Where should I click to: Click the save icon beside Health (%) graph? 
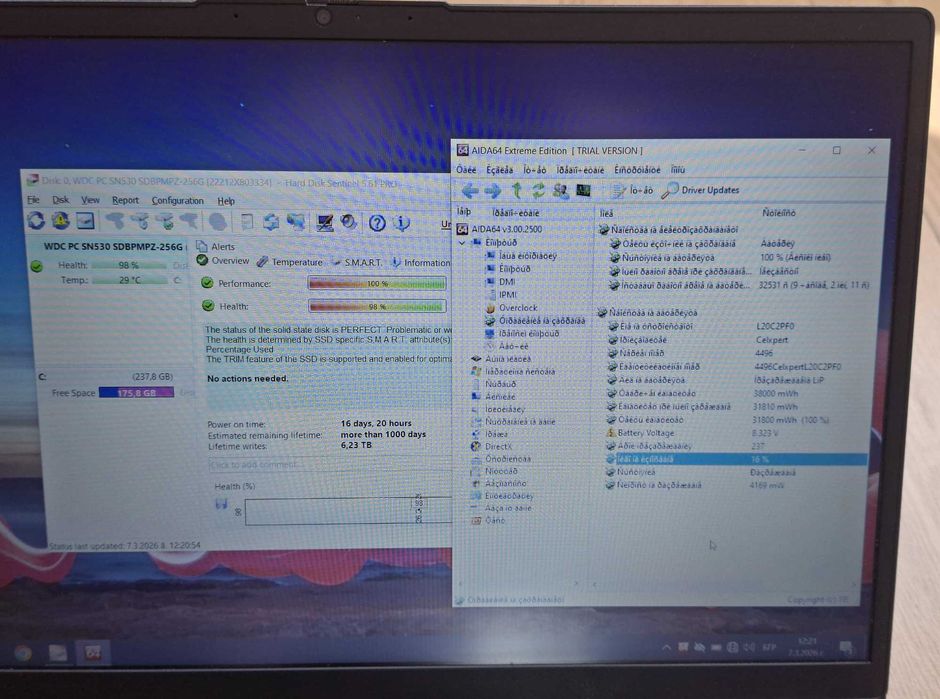221,504
